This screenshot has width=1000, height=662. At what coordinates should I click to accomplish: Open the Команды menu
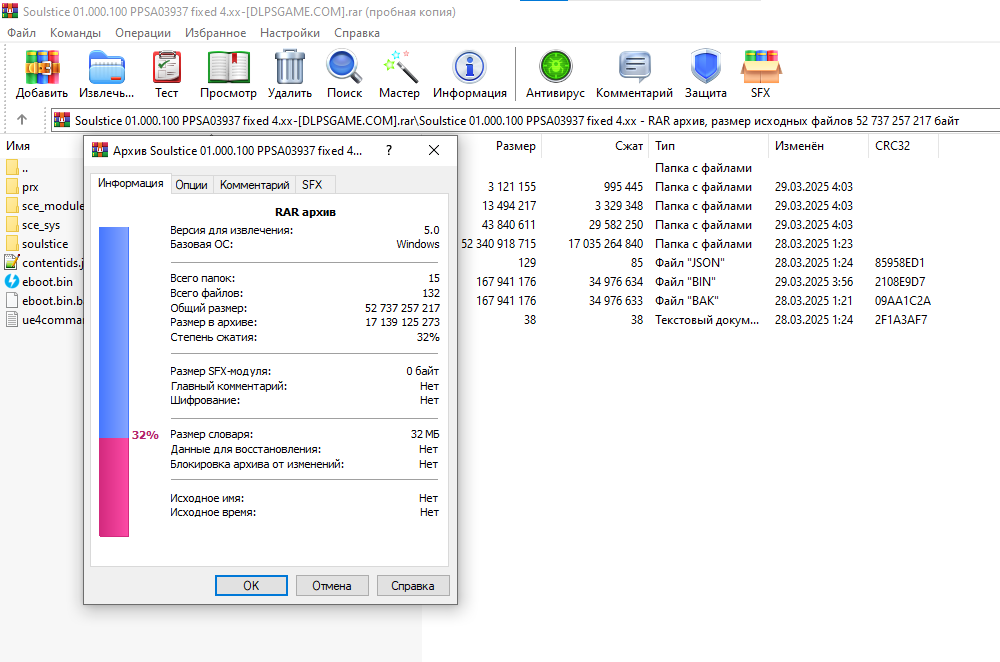75,33
